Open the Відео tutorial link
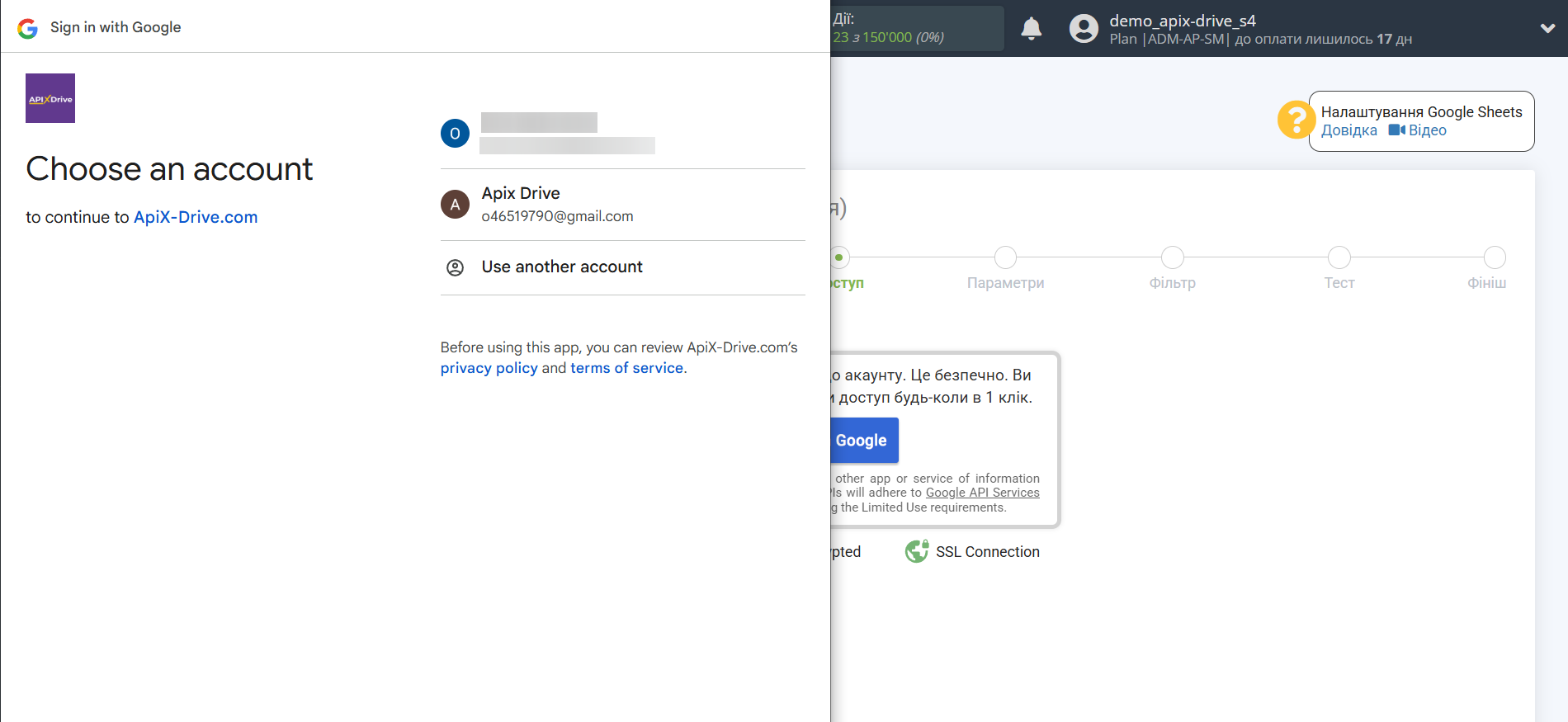This screenshot has height=722, width=1568. 1428,130
